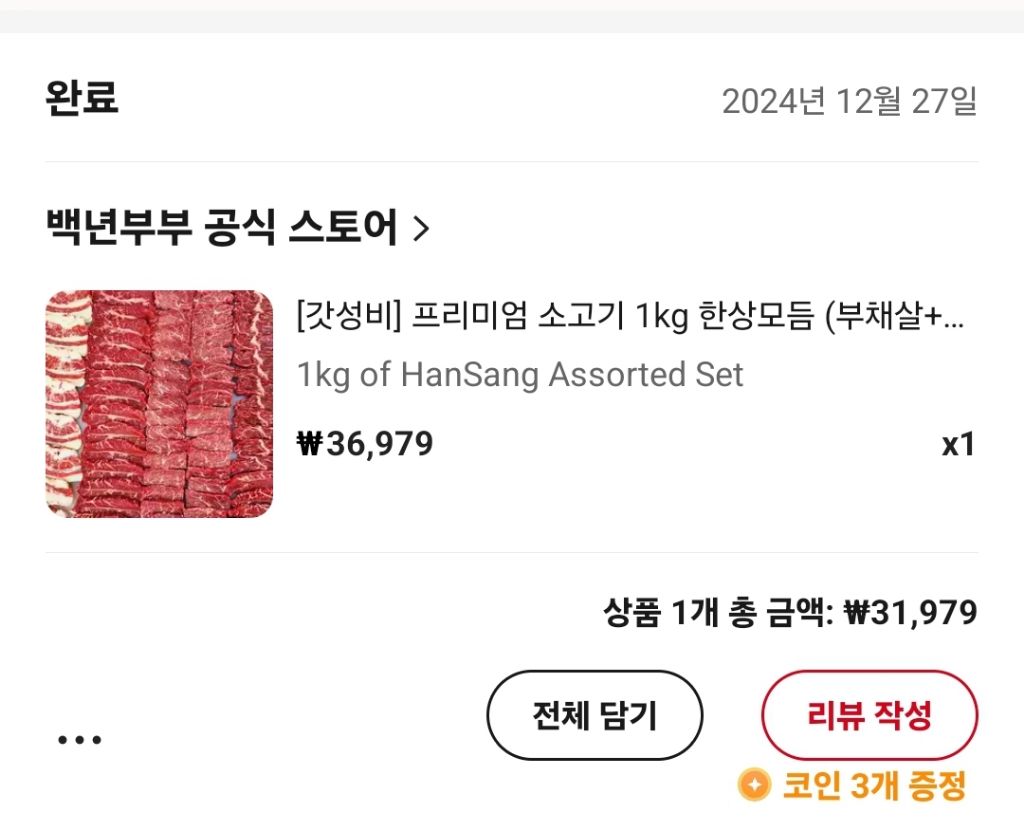Click the ₩36,979 item price
The height and width of the screenshot is (830, 1024).
363,442
